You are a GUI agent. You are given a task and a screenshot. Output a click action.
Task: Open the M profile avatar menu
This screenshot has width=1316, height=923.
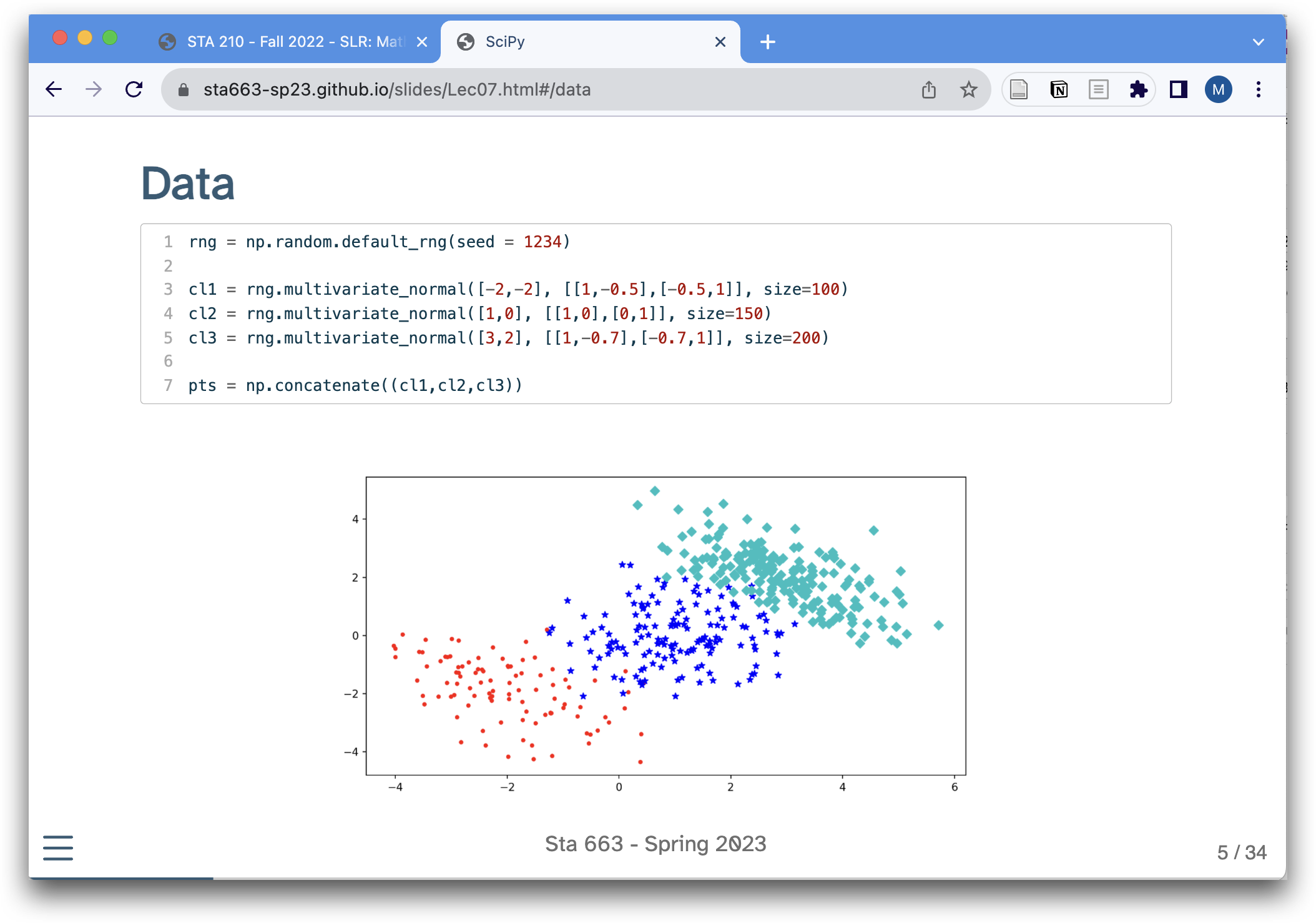point(1218,90)
